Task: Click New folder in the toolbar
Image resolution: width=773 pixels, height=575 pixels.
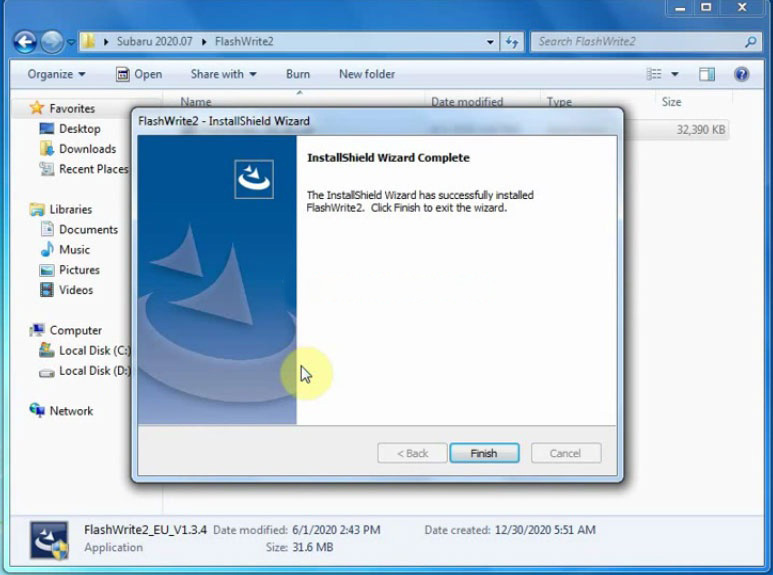Action: point(367,74)
